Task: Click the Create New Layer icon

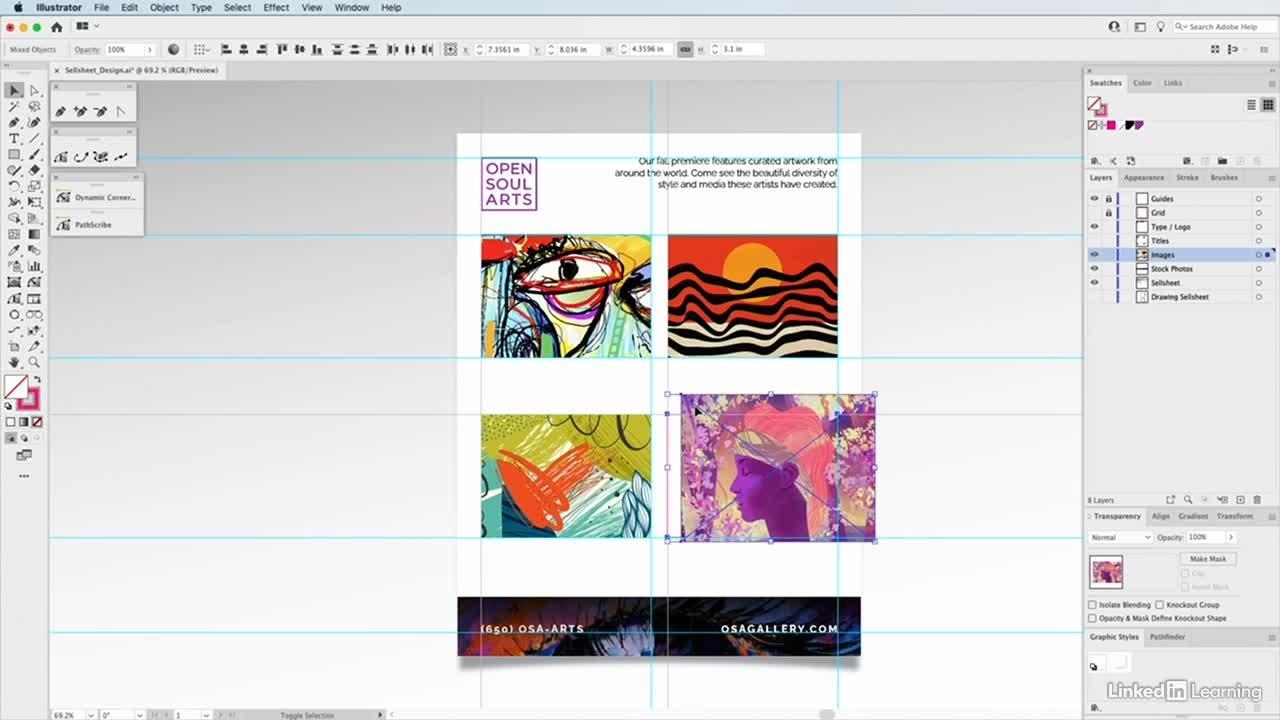Action: [1241, 499]
